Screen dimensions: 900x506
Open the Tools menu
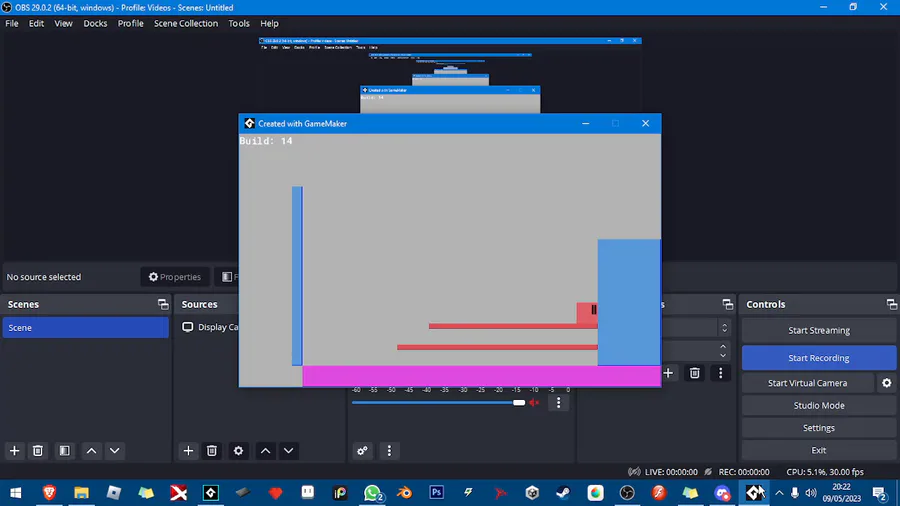[x=239, y=24]
